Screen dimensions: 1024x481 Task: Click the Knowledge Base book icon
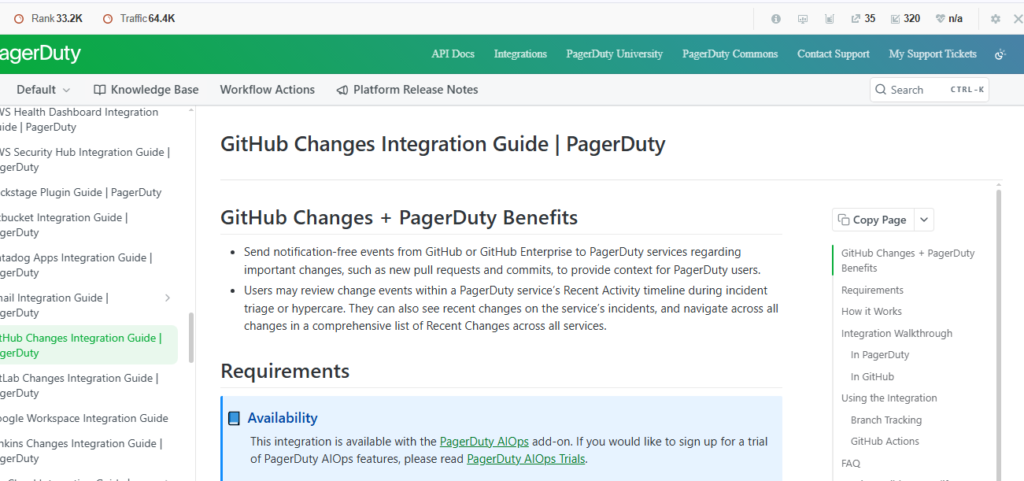coord(100,89)
